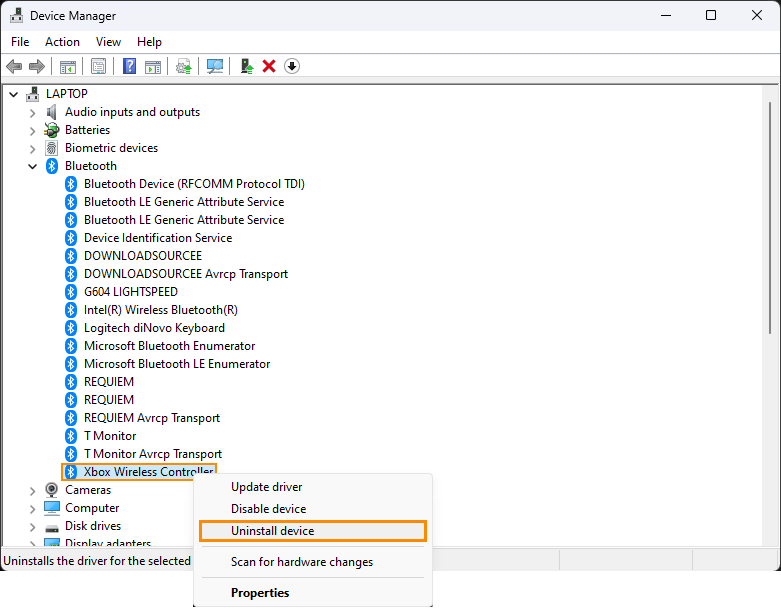The height and width of the screenshot is (608, 781).
Task: Collapse the LAPTOP root node
Action: coord(14,94)
